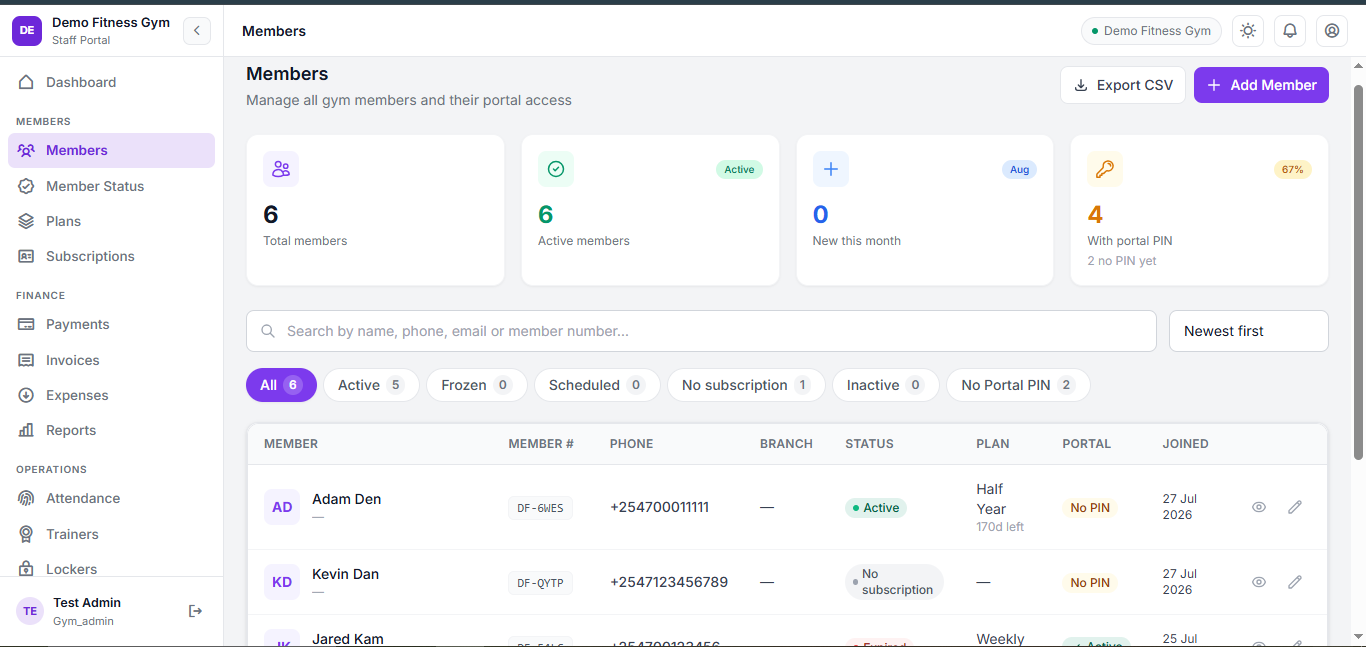Click the name Adam Den
1366x647 pixels.
(346, 499)
